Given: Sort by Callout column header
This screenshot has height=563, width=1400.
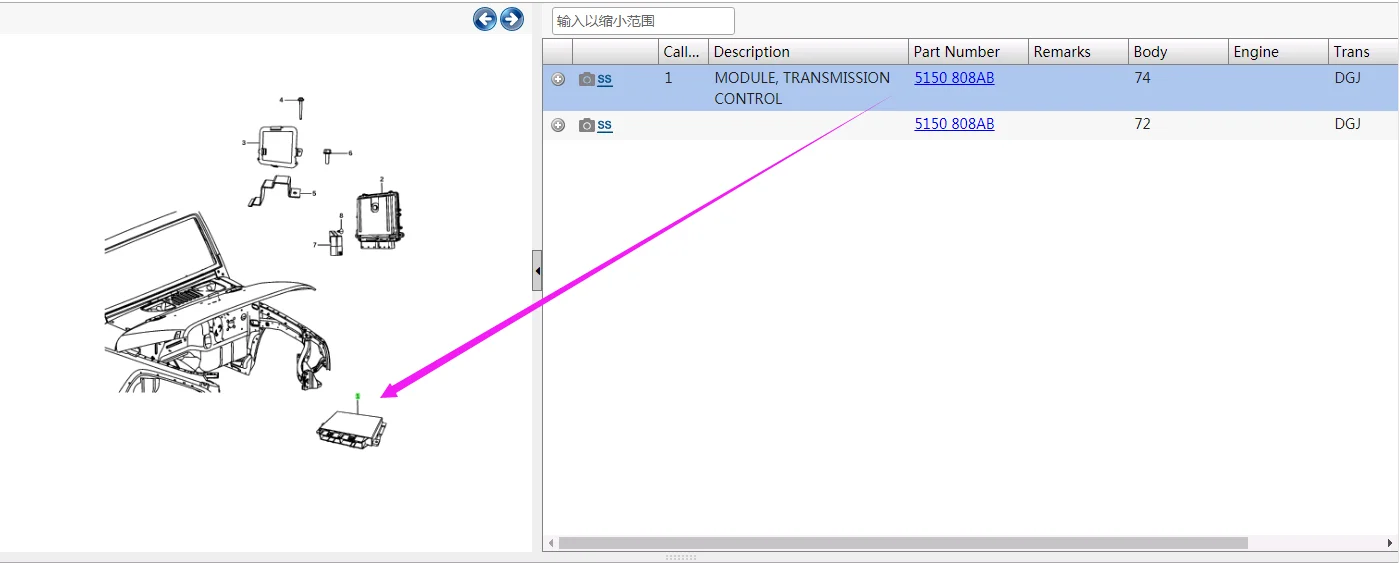Looking at the screenshot, I should pyautogui.click(x=683, y=52).
